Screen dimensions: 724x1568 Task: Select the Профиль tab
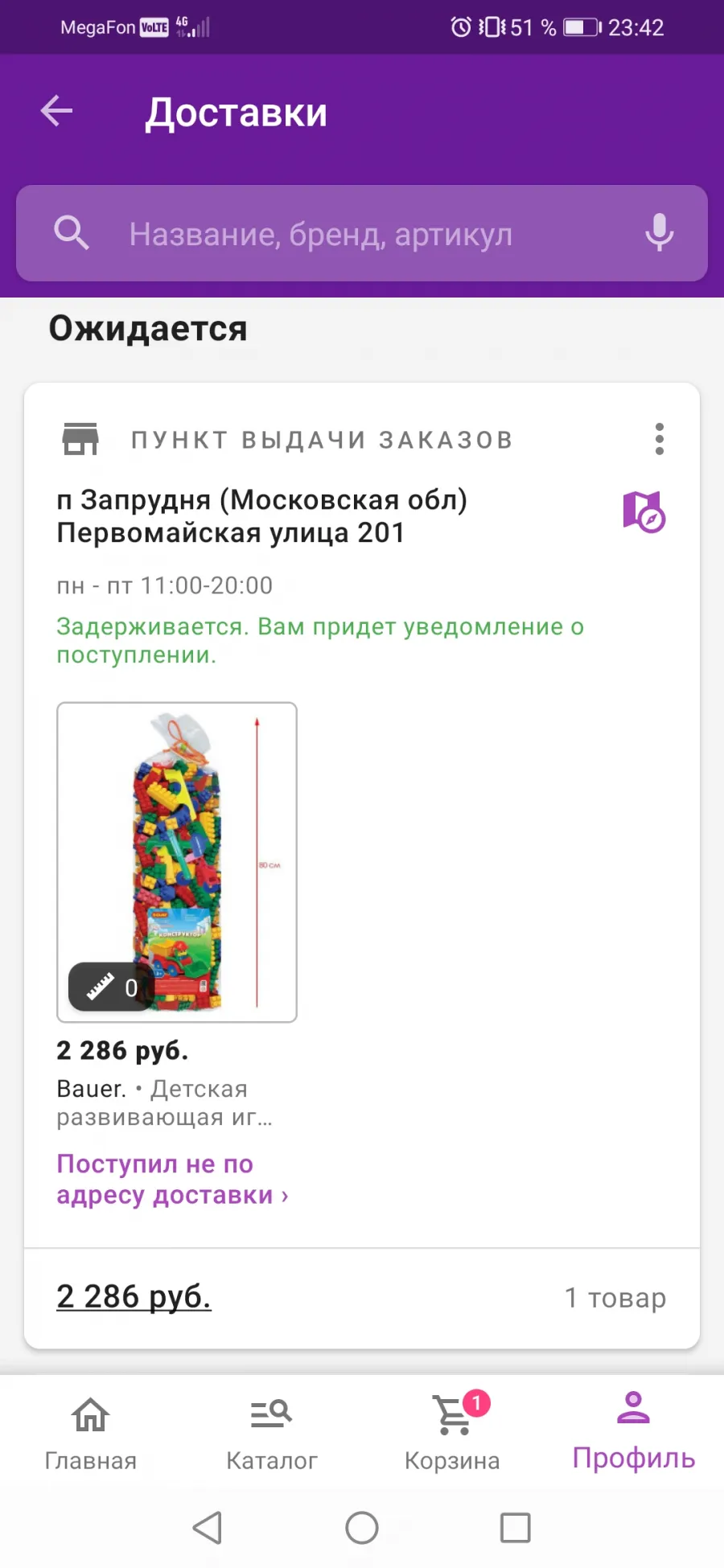(x=633, y=1433)
